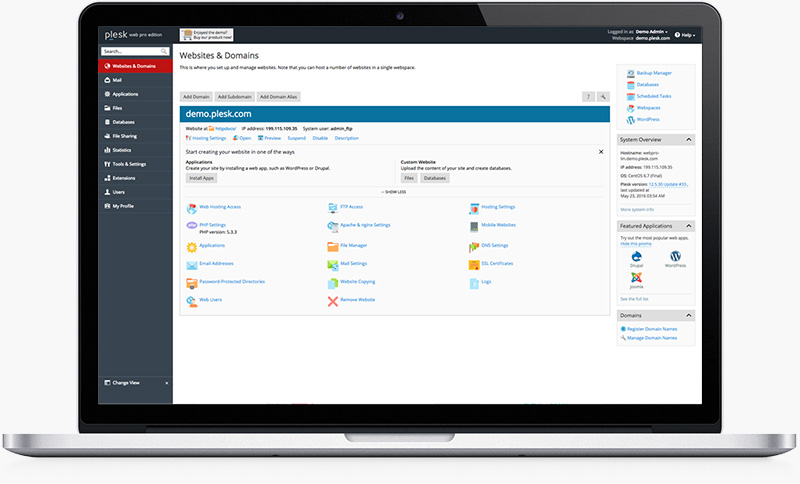The image size is (800, 484).
Task: Open the Mail Settings icon
Action: [x=333, y=265]
